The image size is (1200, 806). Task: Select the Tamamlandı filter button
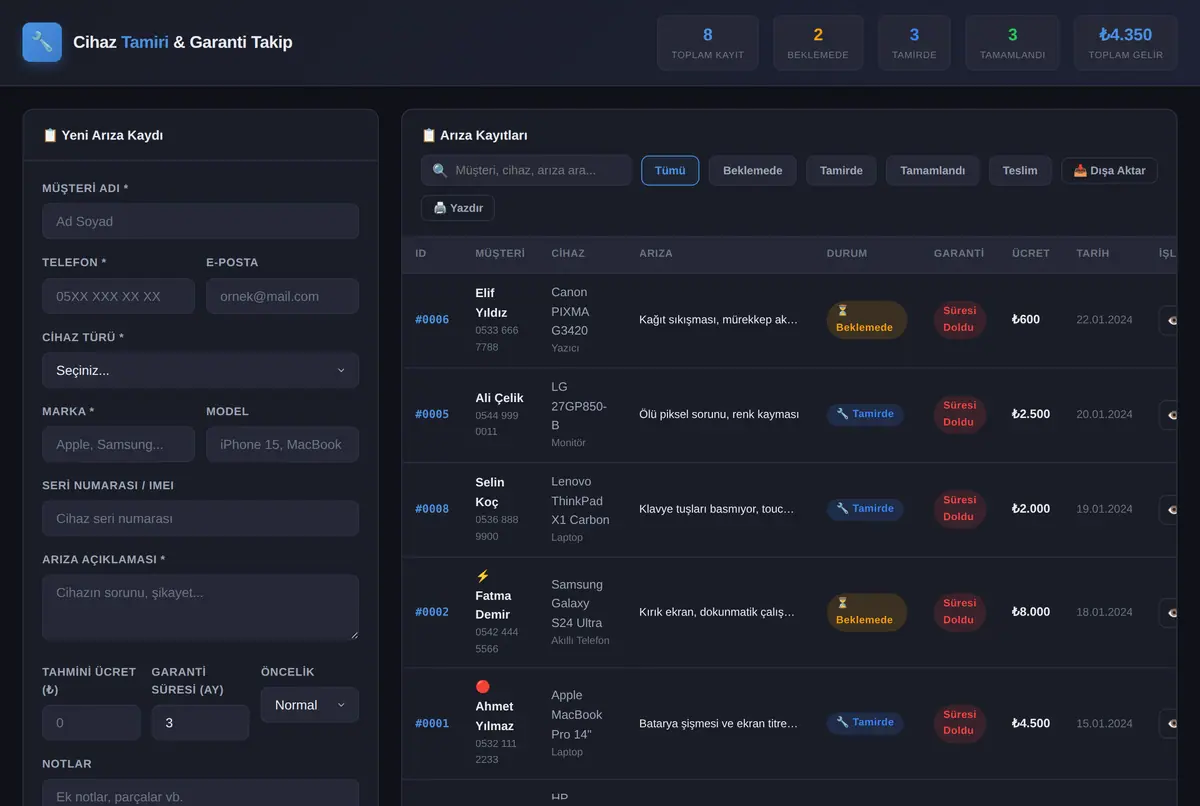click(x=933, y=170)
